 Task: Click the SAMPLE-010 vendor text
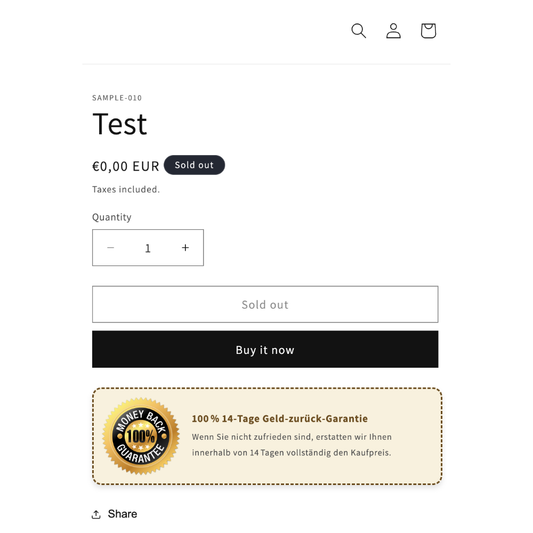(x=117, y=98)
